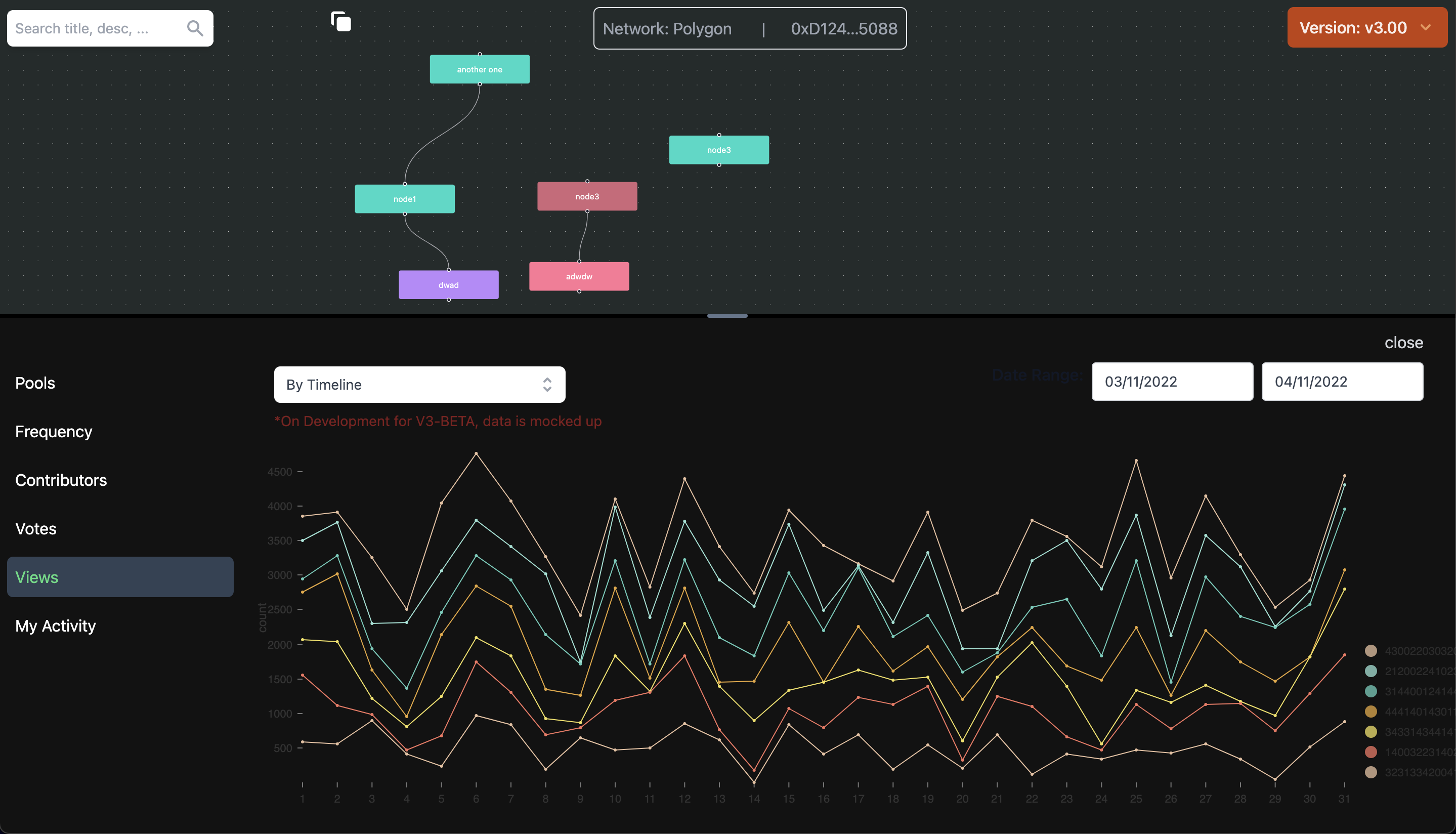Expand the By Timeline selector
Viewport: 1456px width, 834px height.
coord(419,384)
